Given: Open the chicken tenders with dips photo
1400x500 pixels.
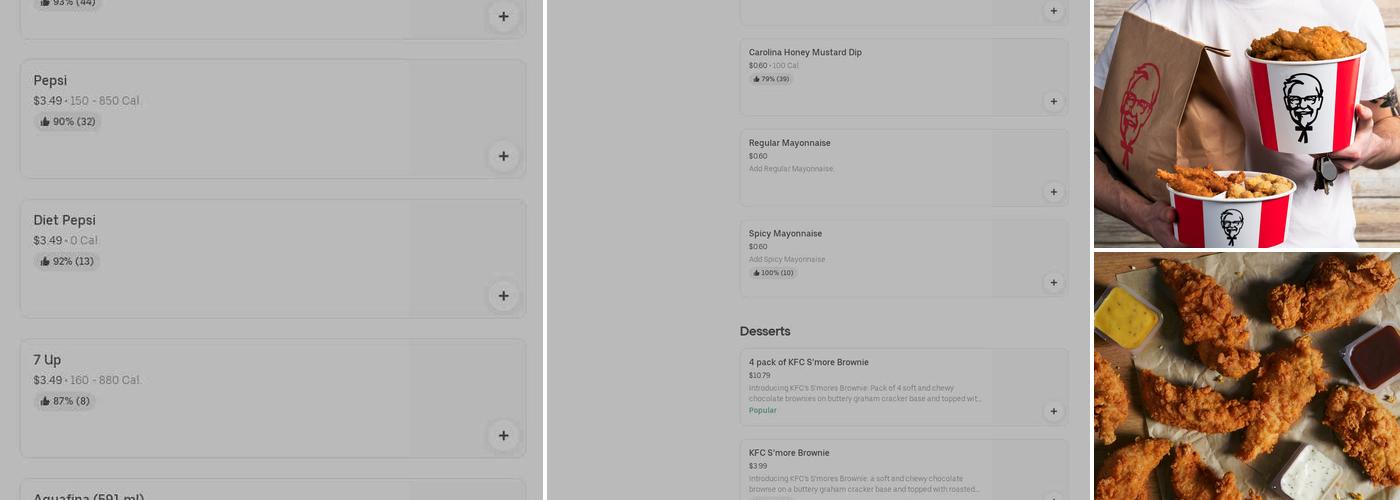Looking at the screenshot, I should coord(1246,376).
